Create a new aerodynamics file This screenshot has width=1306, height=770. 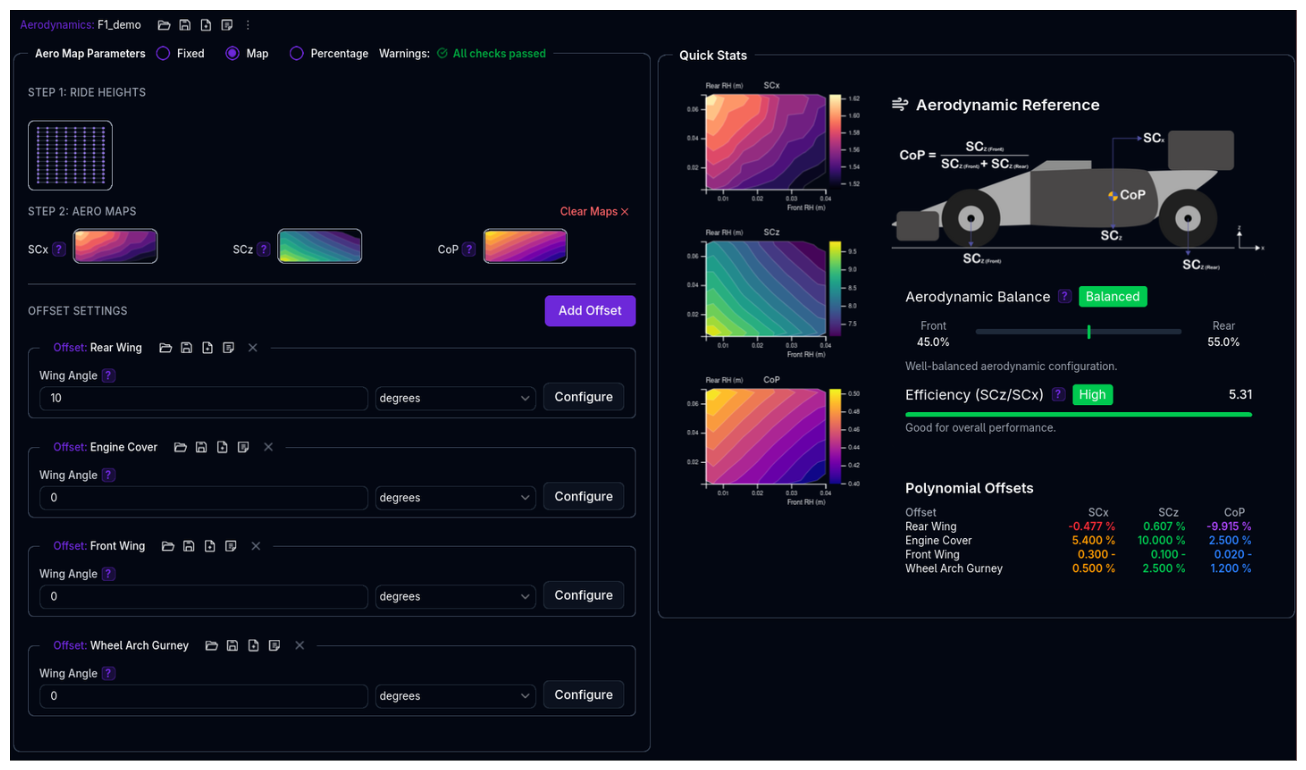tap(207, 25)
